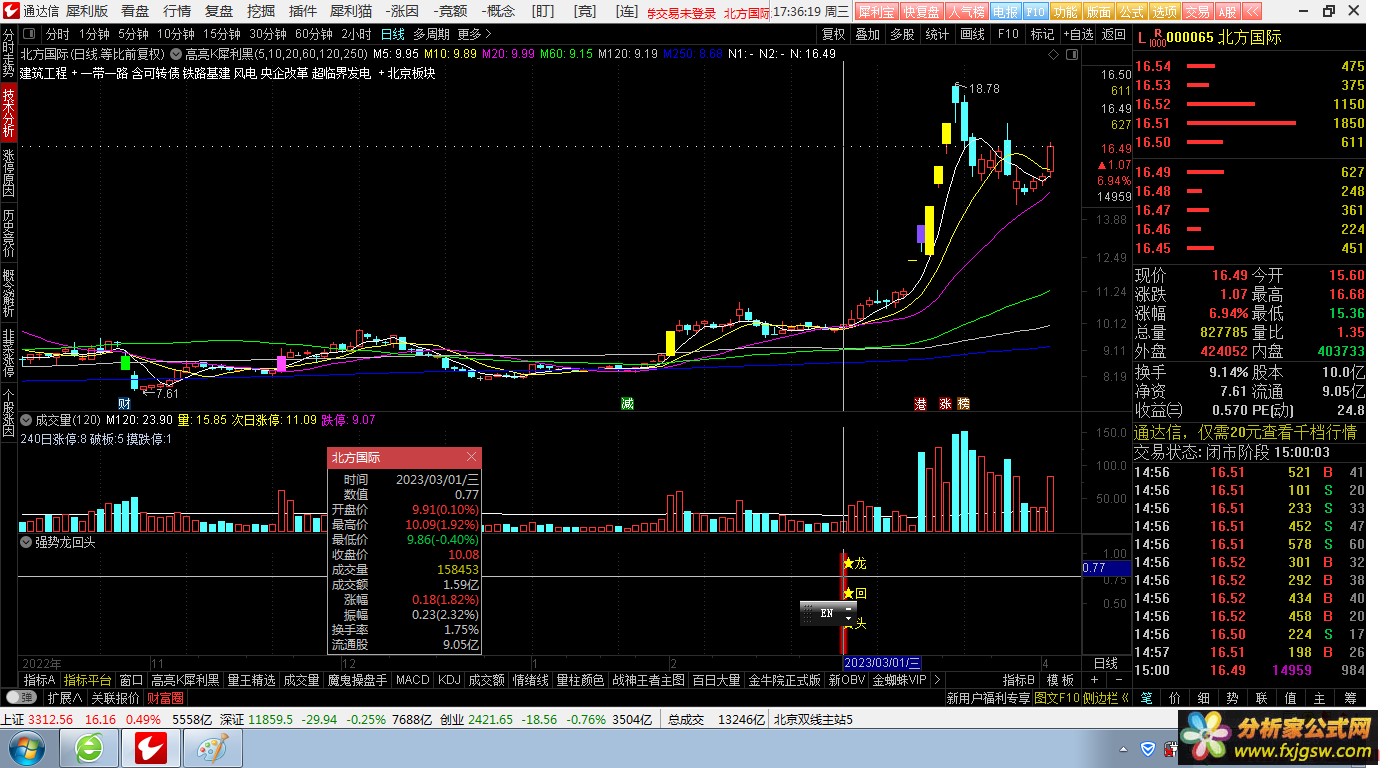
Task: Open the 插件 menu
Action: [x=303, y=12]
